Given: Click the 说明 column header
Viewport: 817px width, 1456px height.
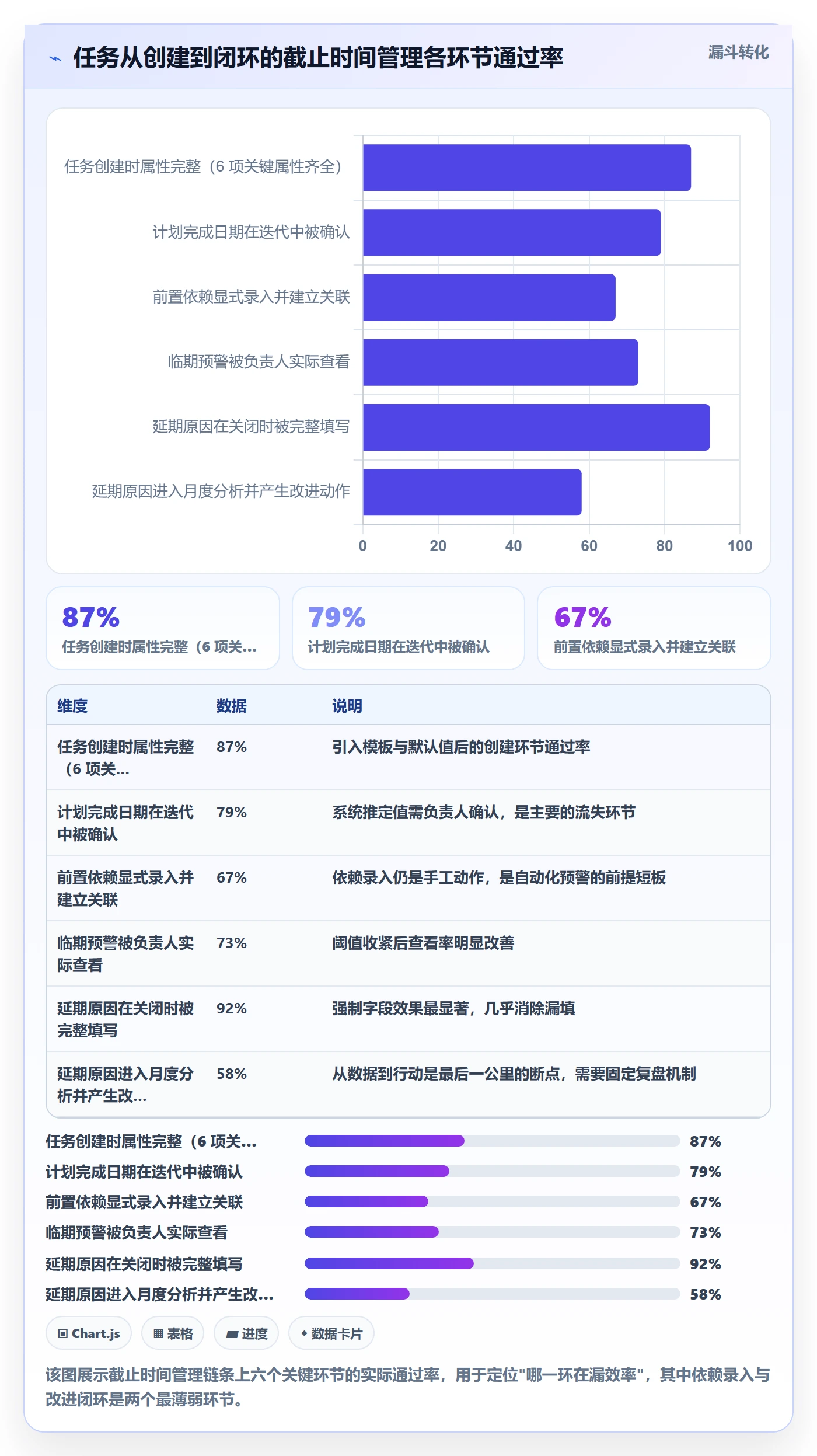Looking at the screenshot, I should click(347, 706).
